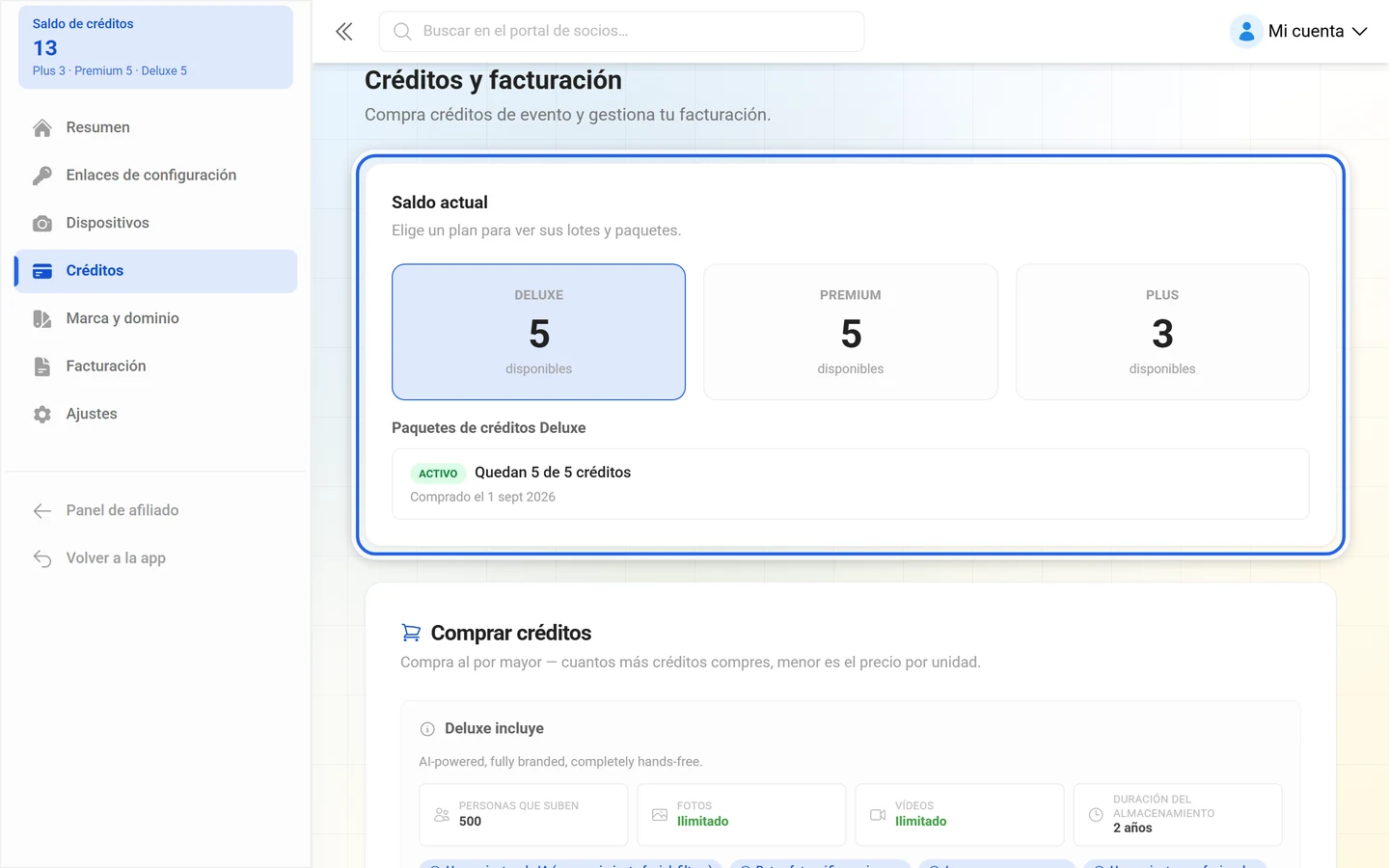Expand the account menu chevron
1389x868 pixels.
pos(1360,32)
